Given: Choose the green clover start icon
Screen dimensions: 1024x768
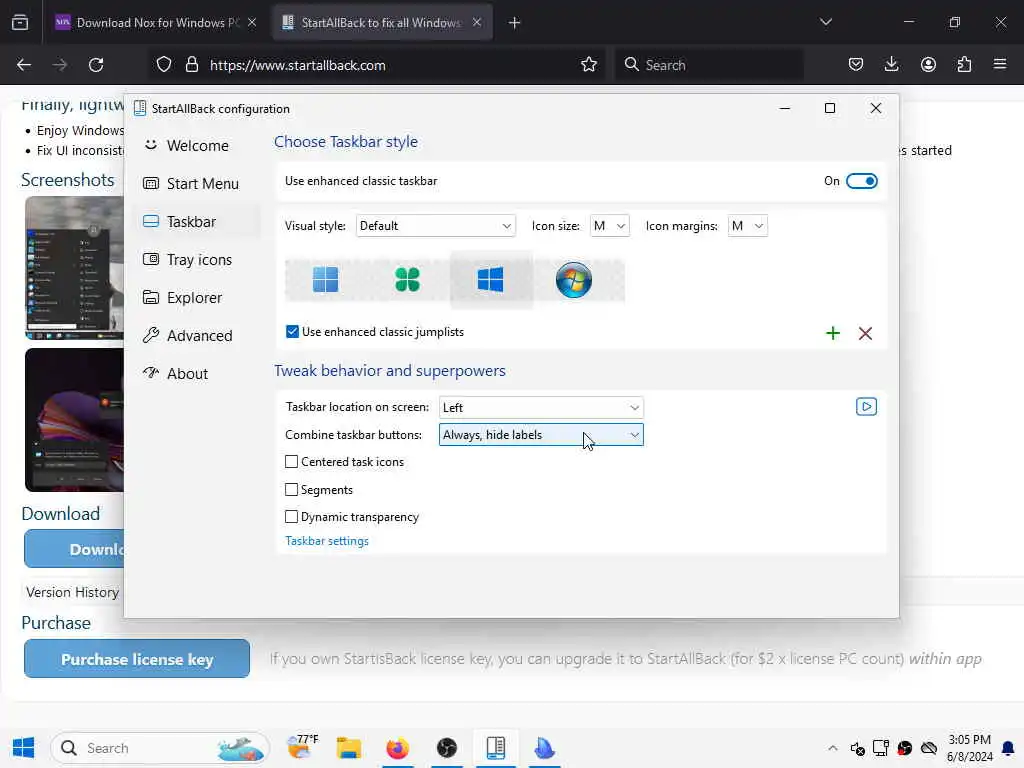Looking at the screenshot, I should coord(408,280).
